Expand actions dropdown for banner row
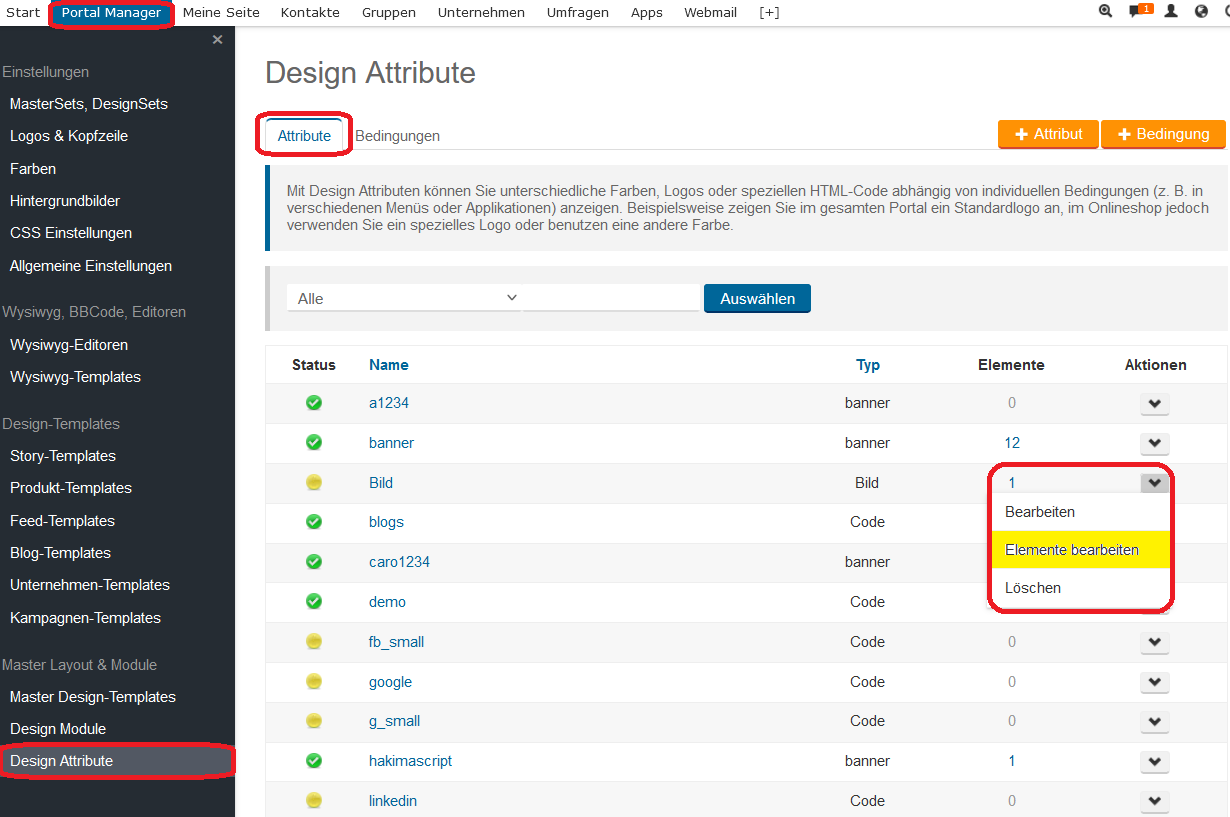This screenshot has width=1230, height=817. tap(1155, 443)
